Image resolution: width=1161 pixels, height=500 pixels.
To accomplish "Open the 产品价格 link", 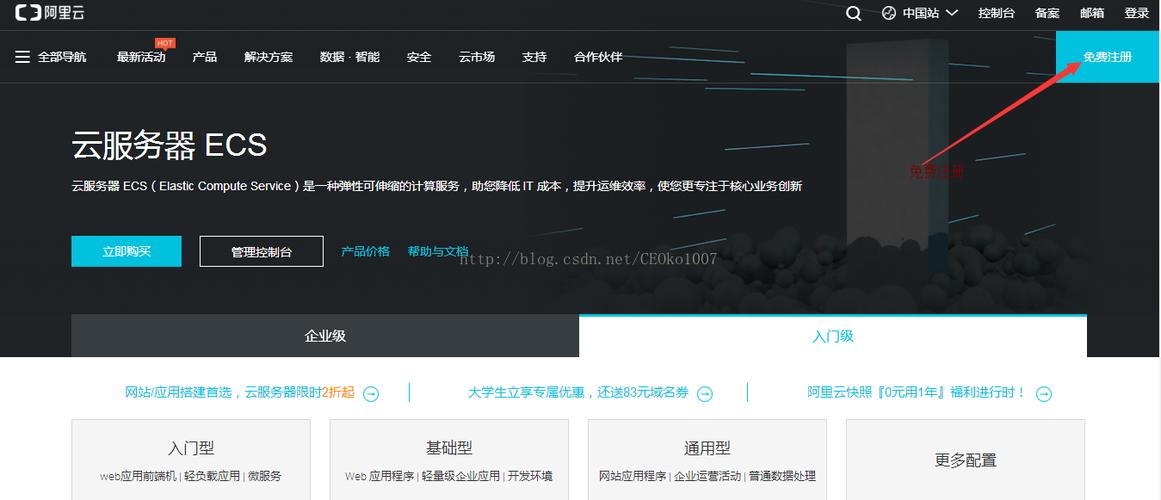I will (365, 251).
